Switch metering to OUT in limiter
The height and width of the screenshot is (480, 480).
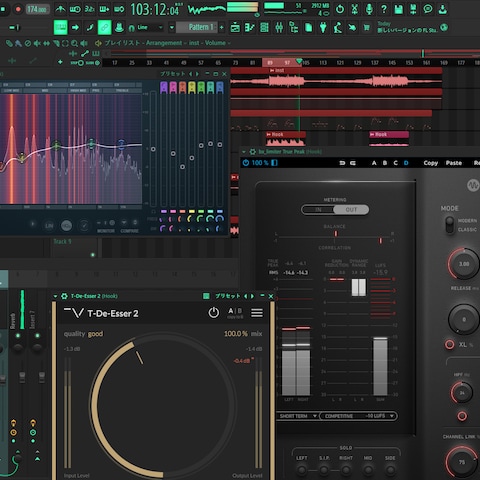(351, 210)
